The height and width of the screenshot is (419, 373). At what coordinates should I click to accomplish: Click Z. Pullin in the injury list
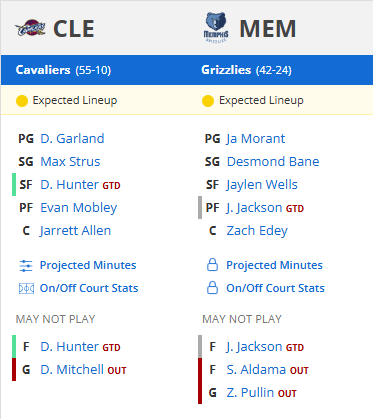[250, 393]
